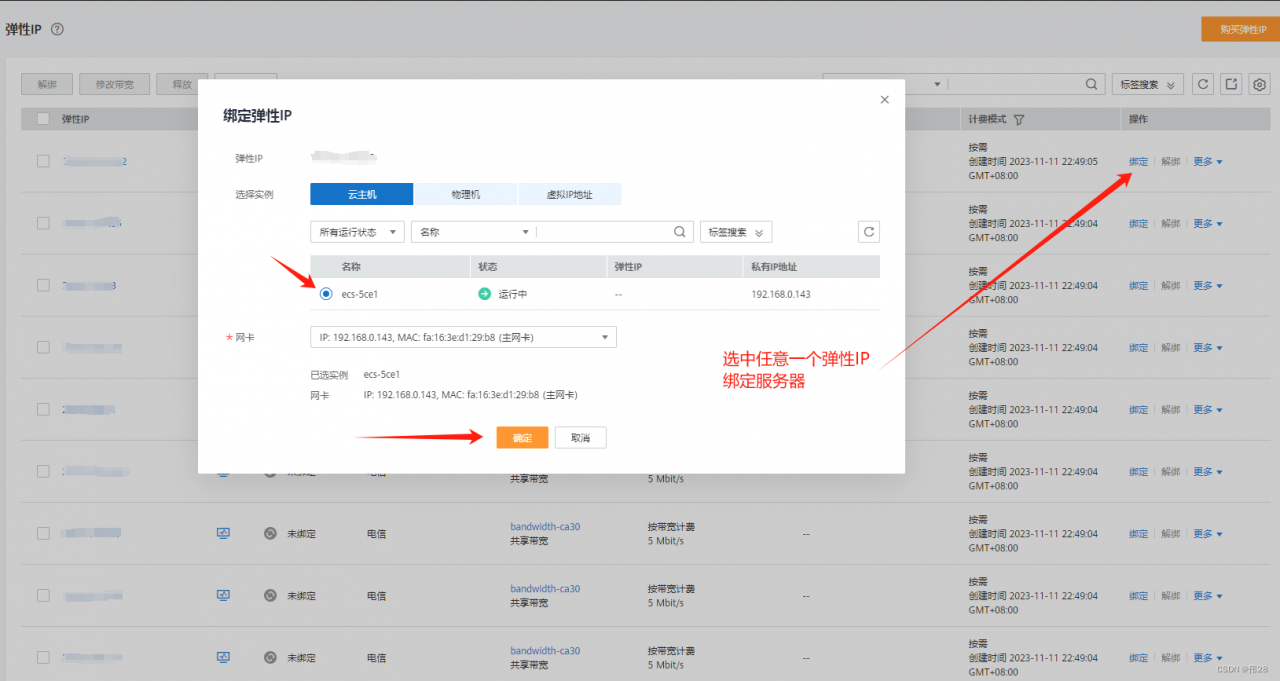Switch to the 物理机 tab

pyautogui.click(x=465, y=194)
